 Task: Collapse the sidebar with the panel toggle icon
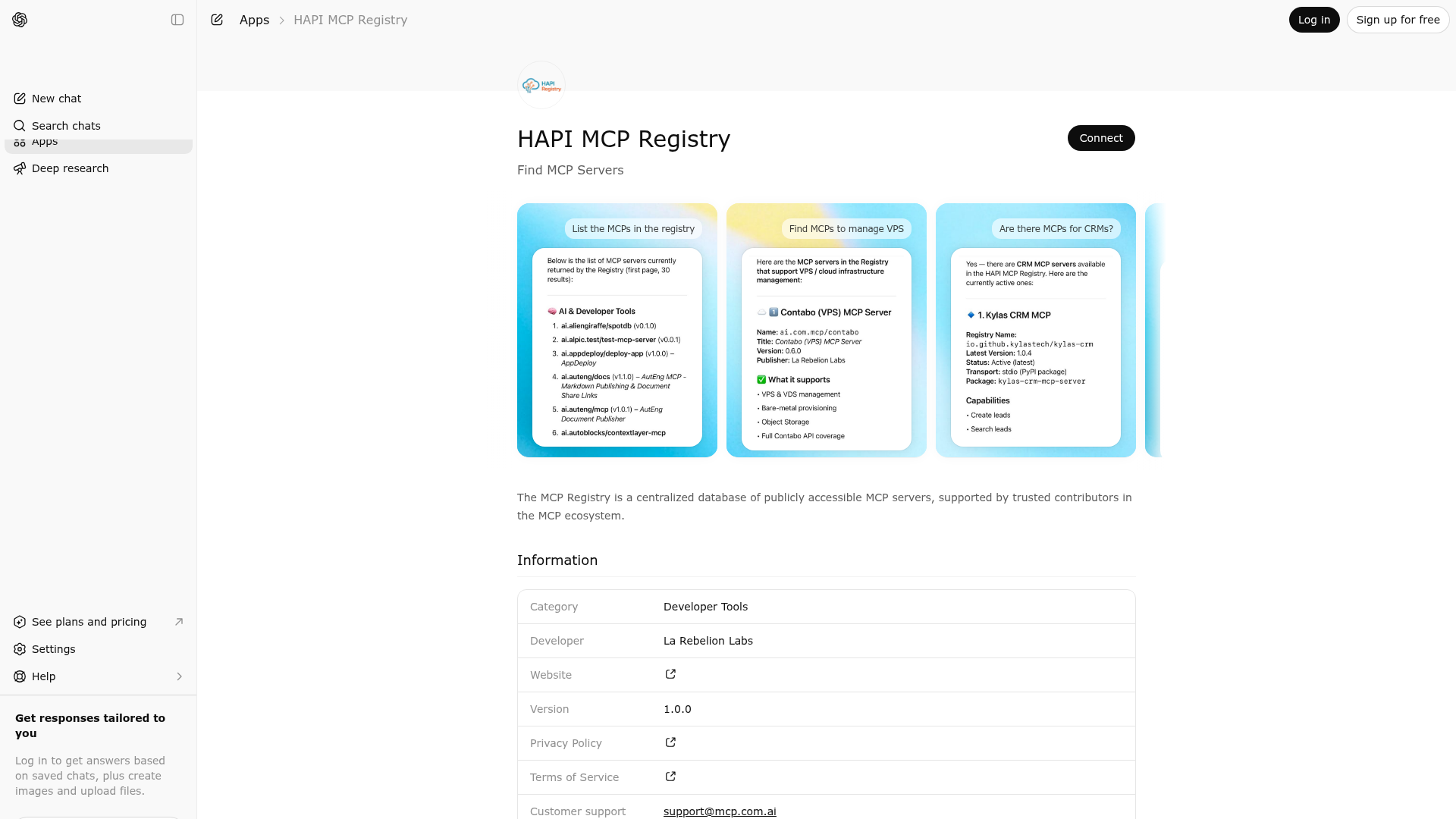[x=177, y=20]
